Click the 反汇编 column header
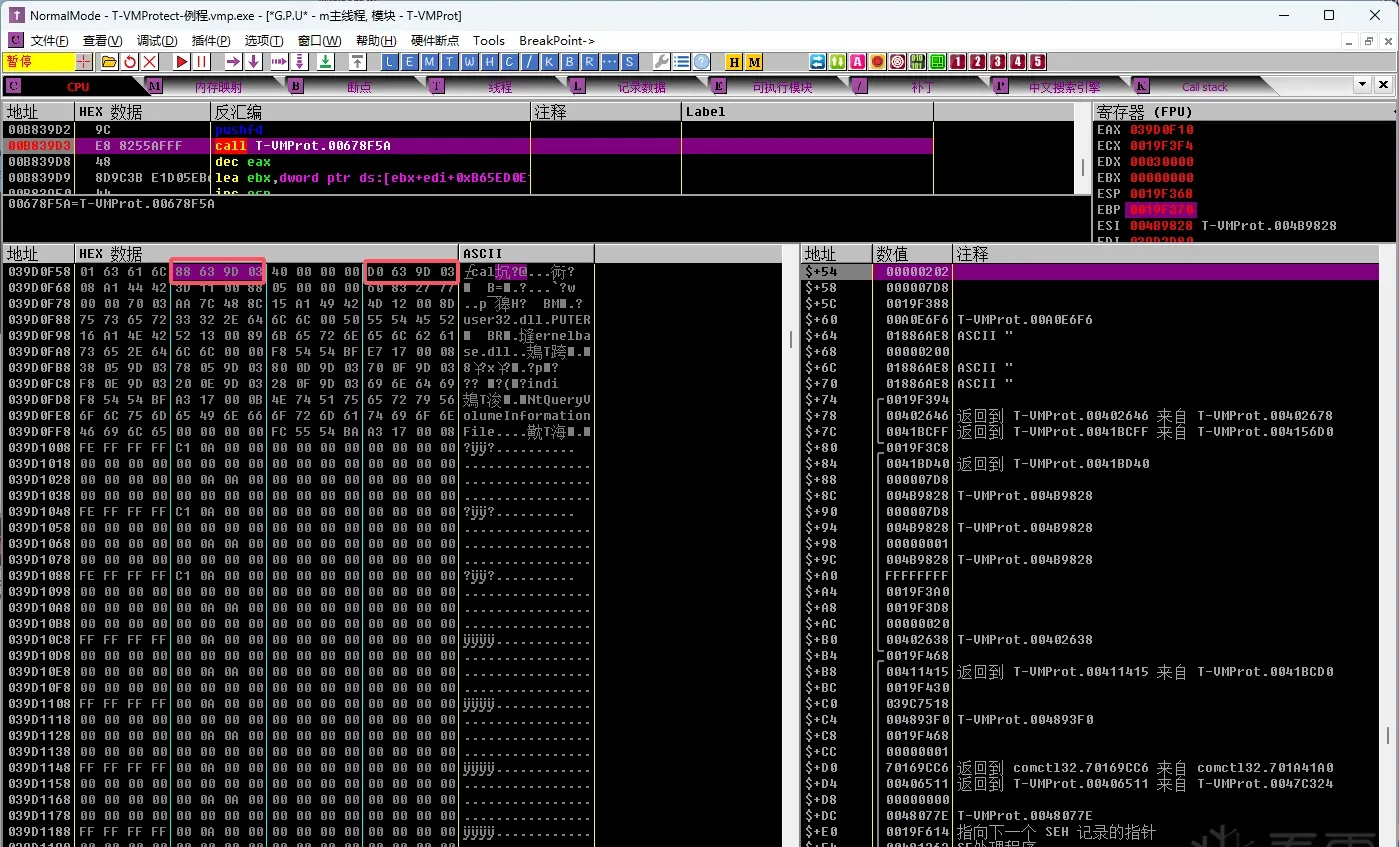 [370, 112]
